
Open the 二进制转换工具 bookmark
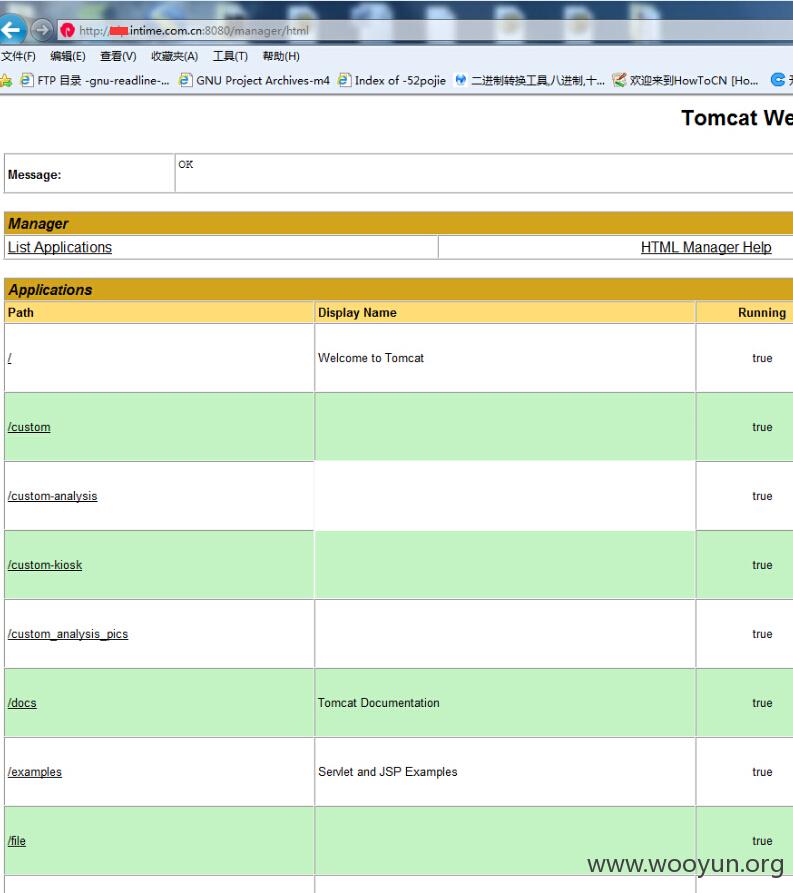[530, 80]
